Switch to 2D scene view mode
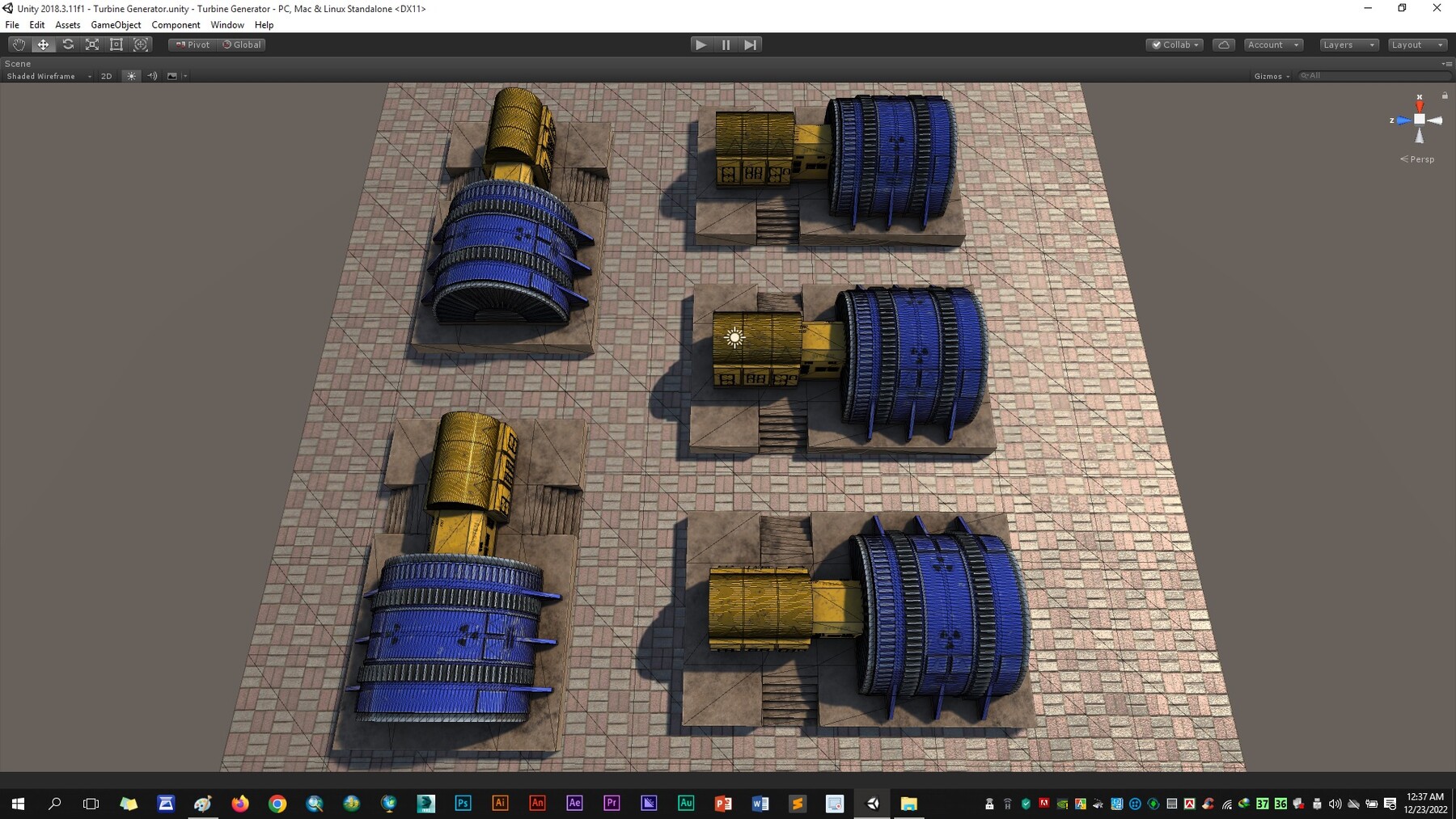Viewport: 1456px width, 819px height. point(106,76)
